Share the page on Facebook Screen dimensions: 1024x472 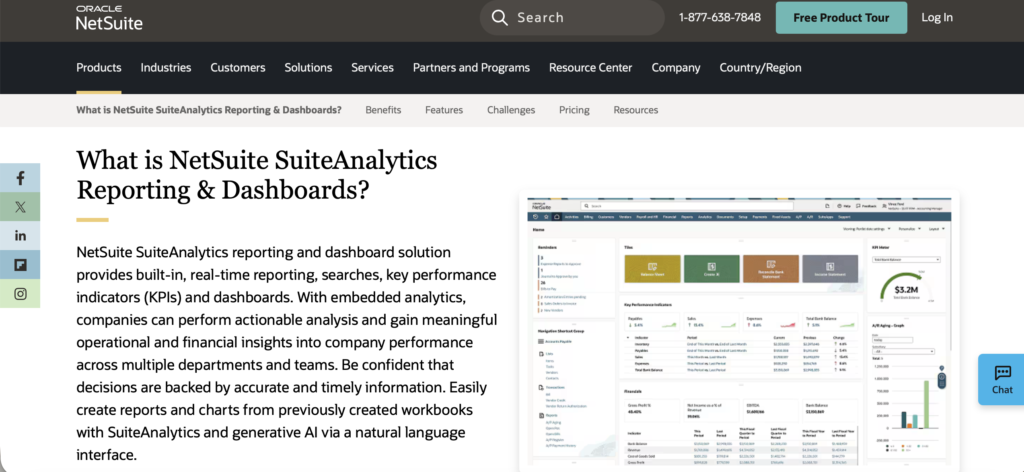[20, 178]
